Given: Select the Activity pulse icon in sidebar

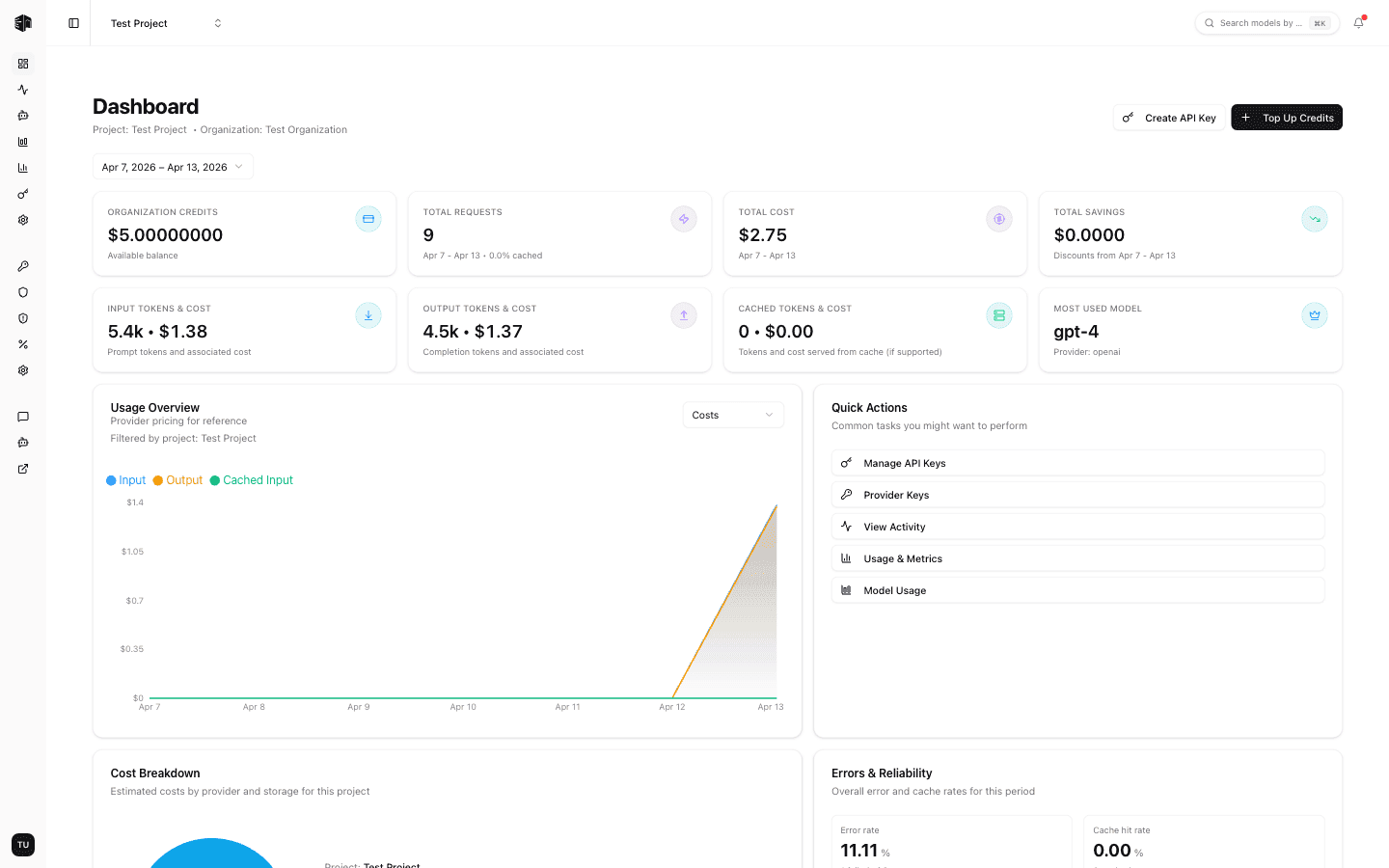Looking at the screenshot, I should [x=23, y=89].
